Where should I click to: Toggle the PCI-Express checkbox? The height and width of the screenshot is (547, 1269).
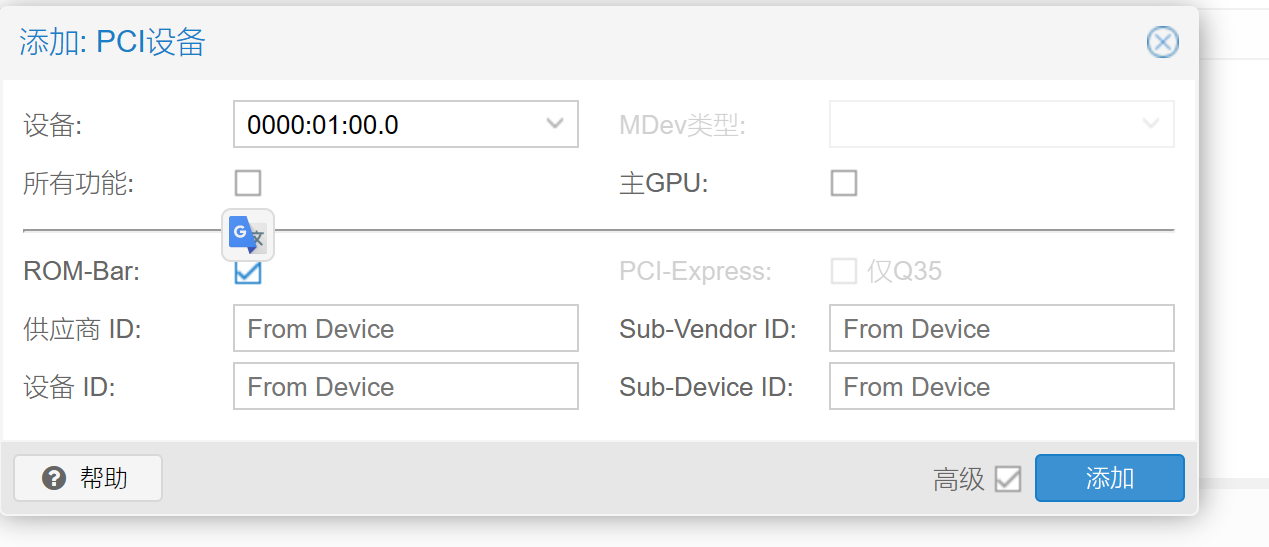click(844, 271)
